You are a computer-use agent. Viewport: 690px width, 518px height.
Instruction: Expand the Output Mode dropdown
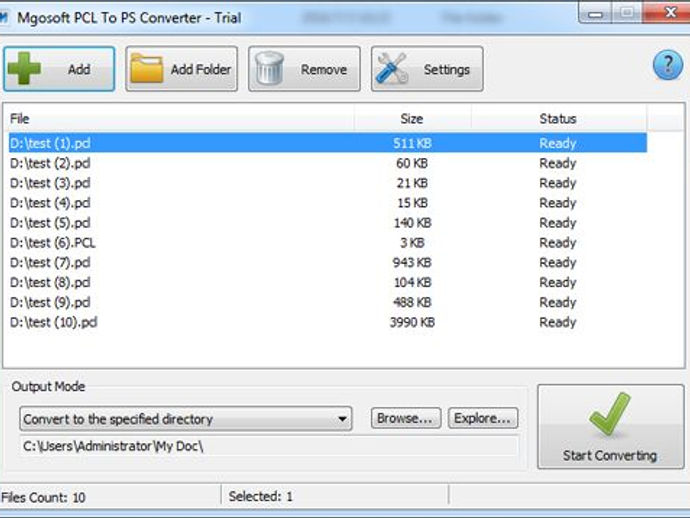click(x=186, y=419)
